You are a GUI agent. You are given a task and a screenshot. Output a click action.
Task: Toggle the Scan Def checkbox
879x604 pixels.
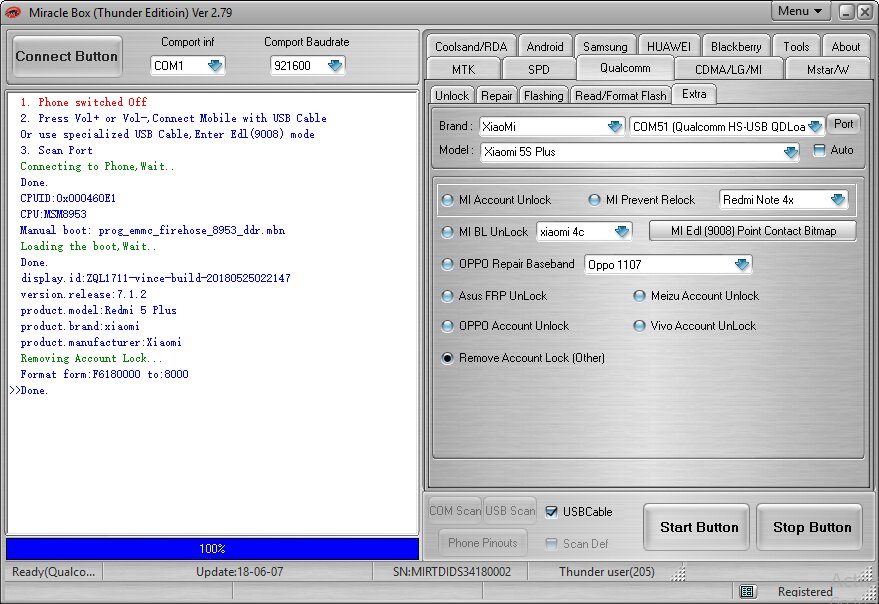click(x=552, y=543)
